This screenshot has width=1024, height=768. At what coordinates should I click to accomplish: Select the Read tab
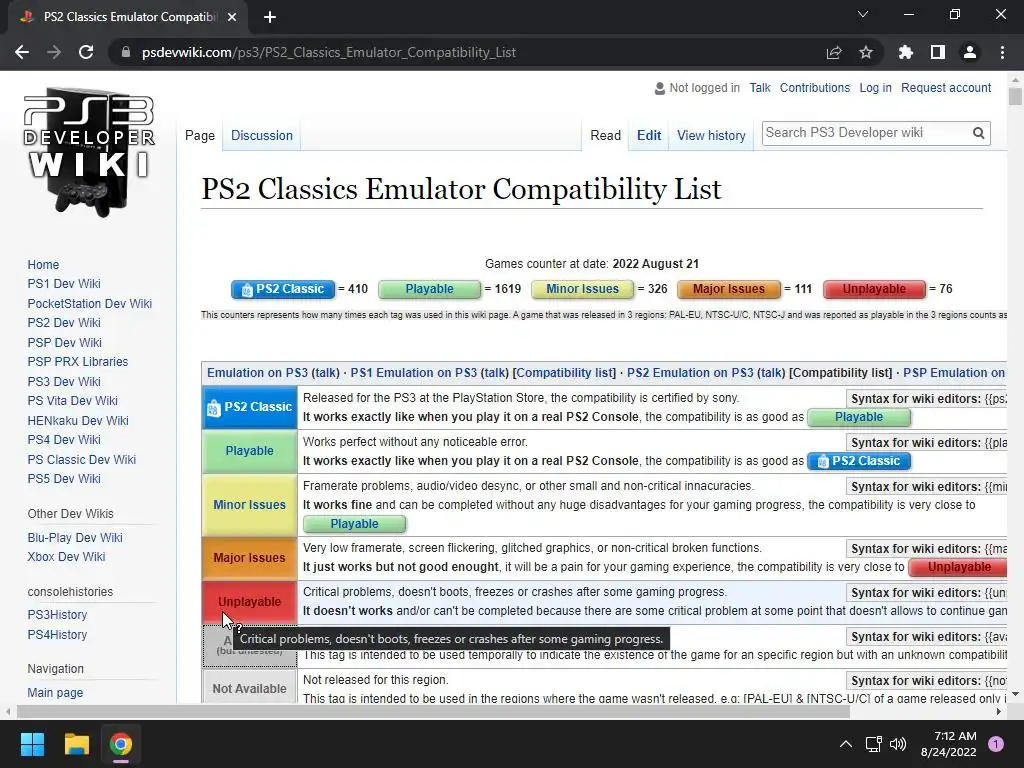click(605, 135)
